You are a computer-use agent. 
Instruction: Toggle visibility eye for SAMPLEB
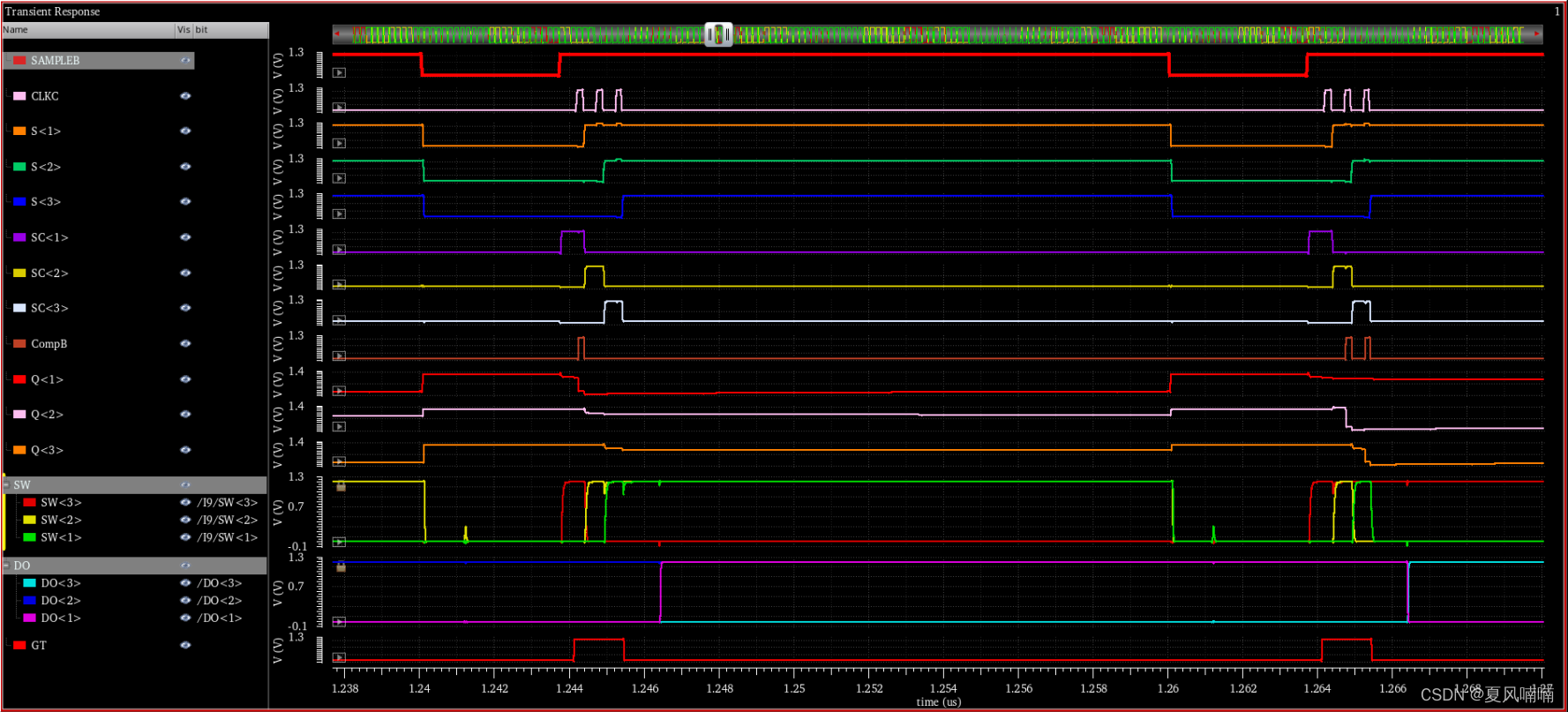click(185, 60)
